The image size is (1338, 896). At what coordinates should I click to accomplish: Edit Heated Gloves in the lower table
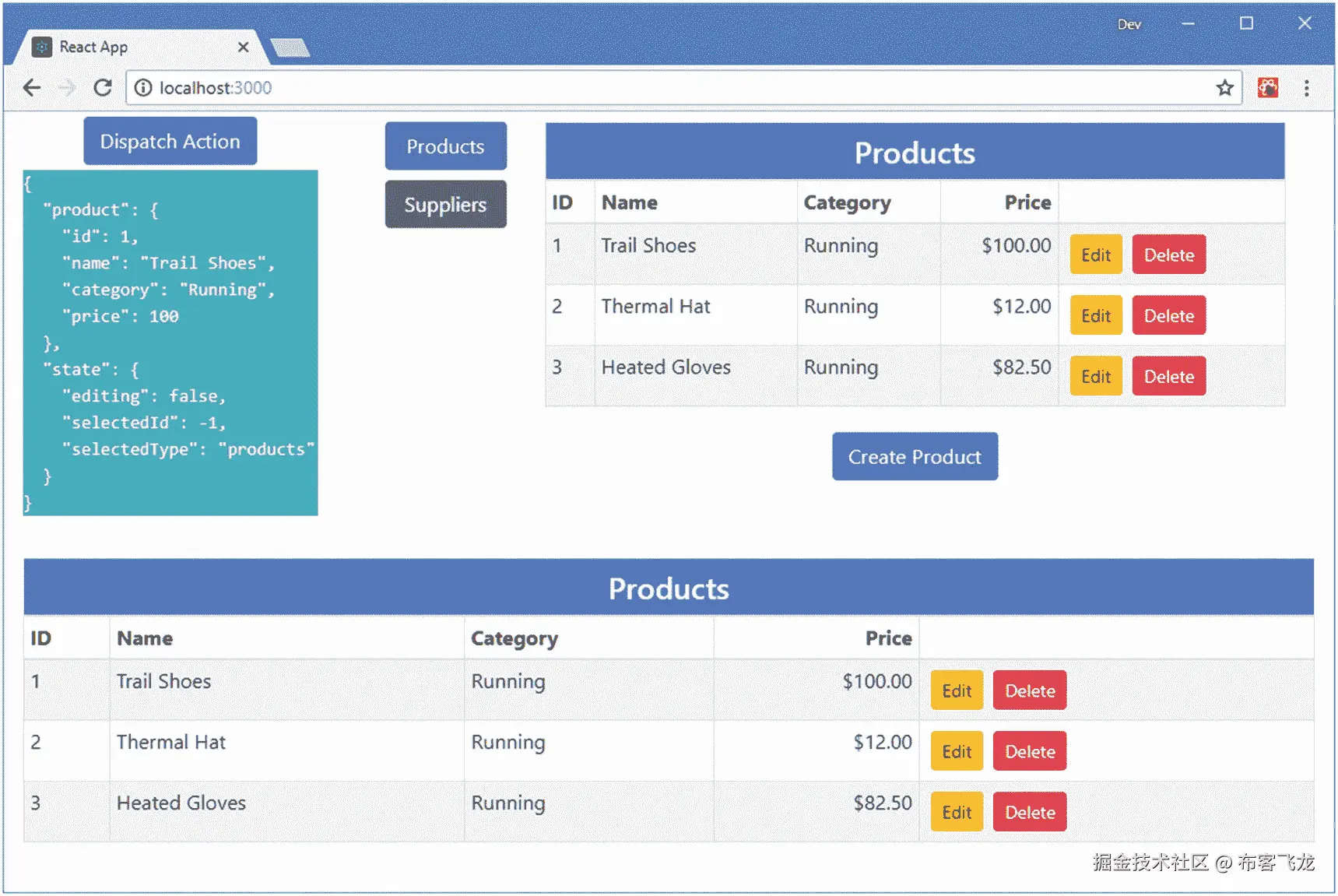[x=957, y=812]
